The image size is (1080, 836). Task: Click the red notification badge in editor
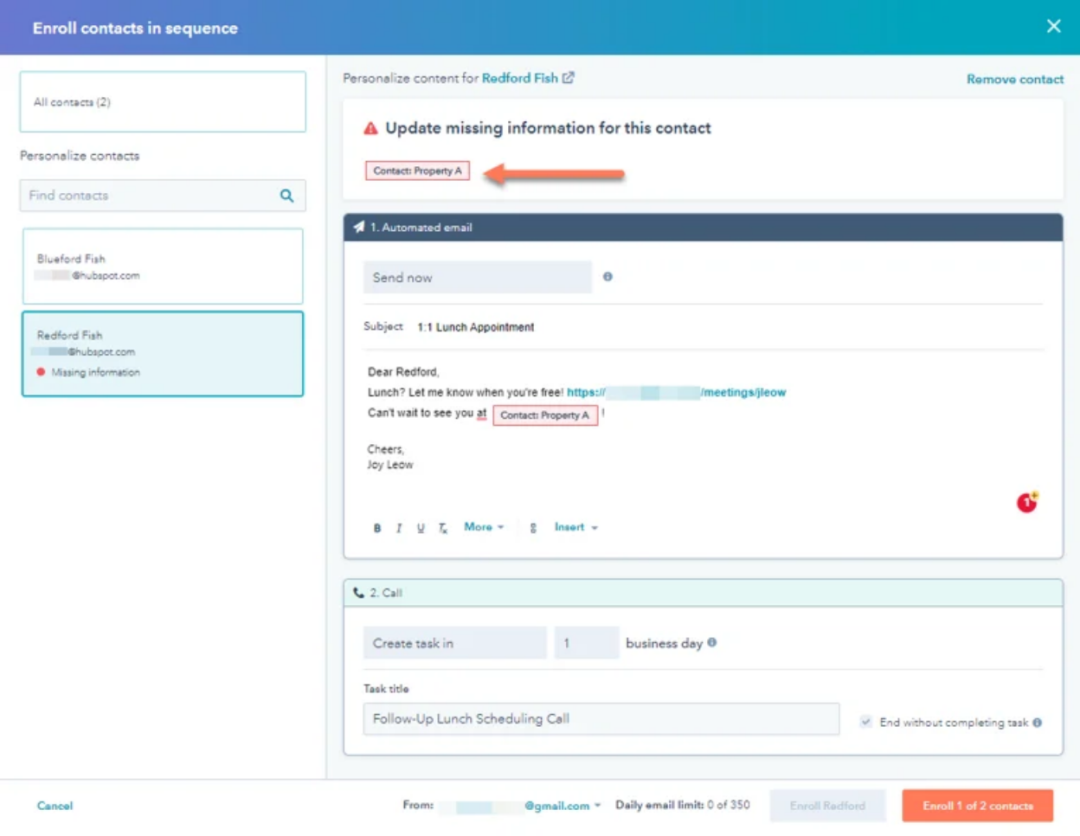click(1027, 503)
